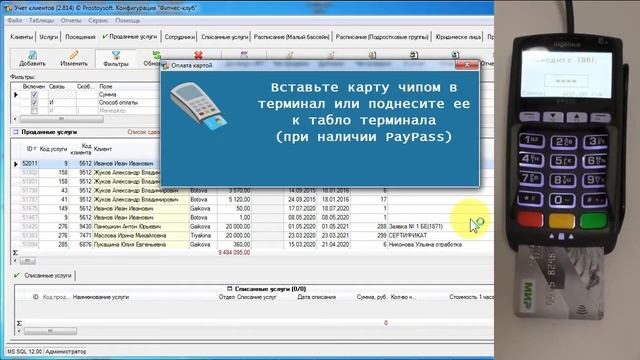
Task: Click the Изменить pencil icon
Action: 73,55
